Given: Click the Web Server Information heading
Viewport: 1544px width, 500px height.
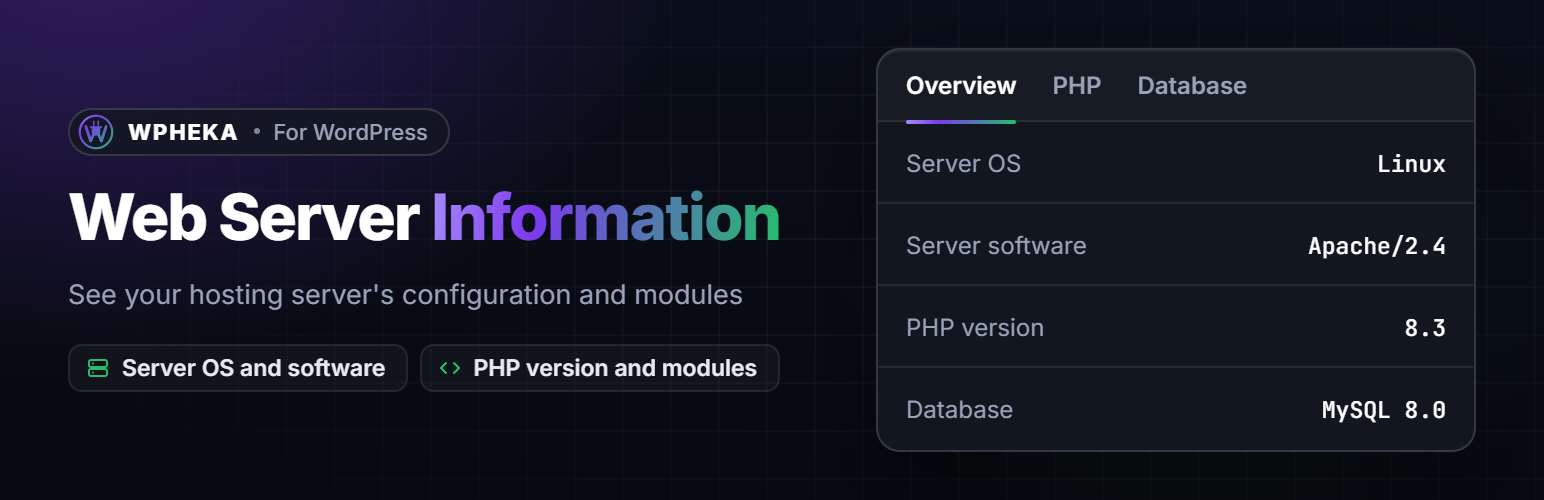Looking at the screenshot, I should pyautogui.click(x=424, y=216).
